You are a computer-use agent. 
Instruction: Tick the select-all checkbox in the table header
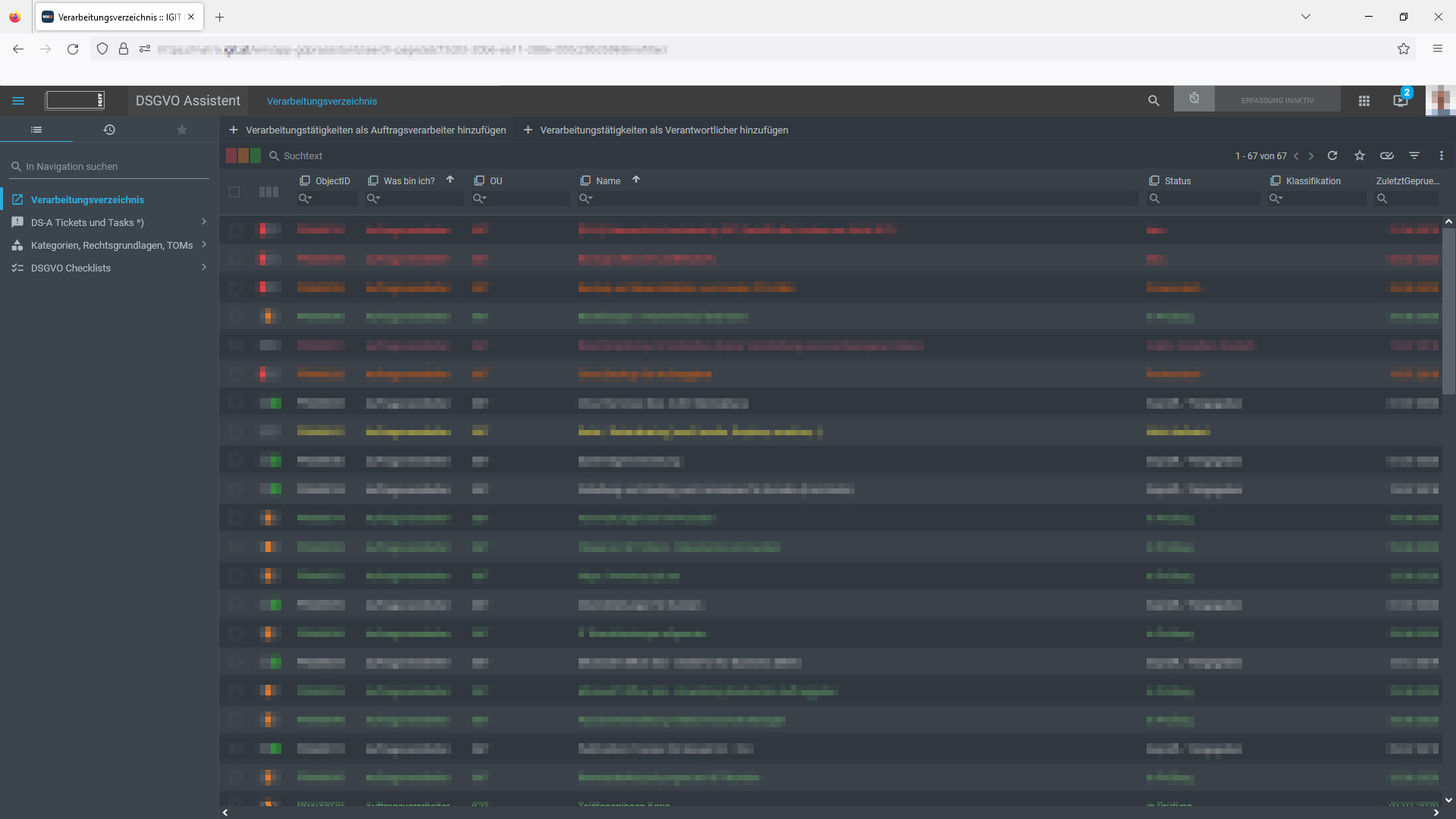tap(235, 193)
